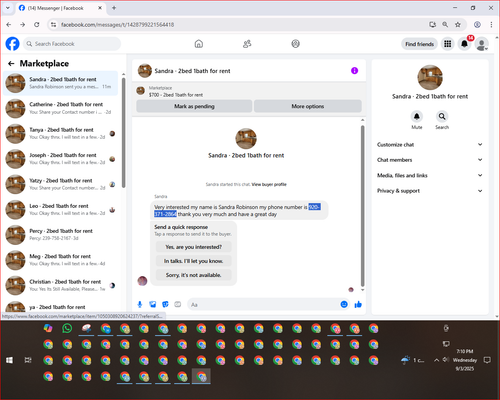
Task: Open View buyer profile link
Action: 269,184
